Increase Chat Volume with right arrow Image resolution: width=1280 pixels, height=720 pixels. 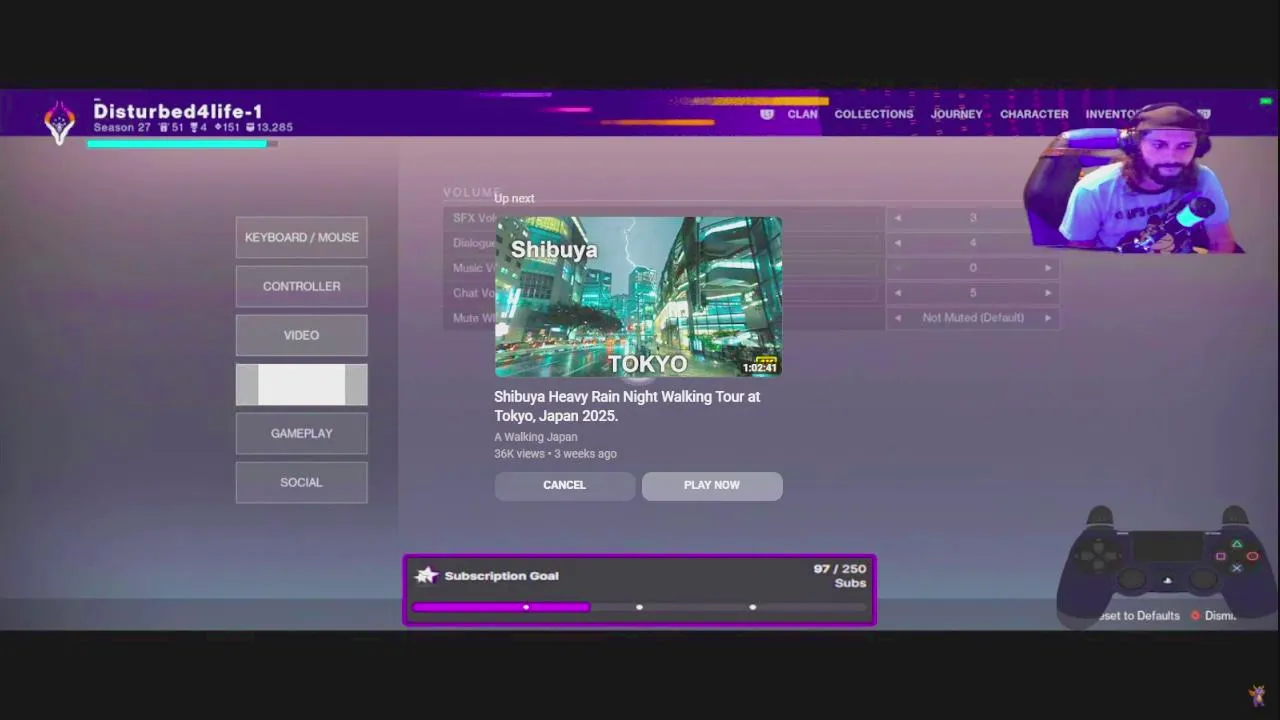click(1048, 293)
